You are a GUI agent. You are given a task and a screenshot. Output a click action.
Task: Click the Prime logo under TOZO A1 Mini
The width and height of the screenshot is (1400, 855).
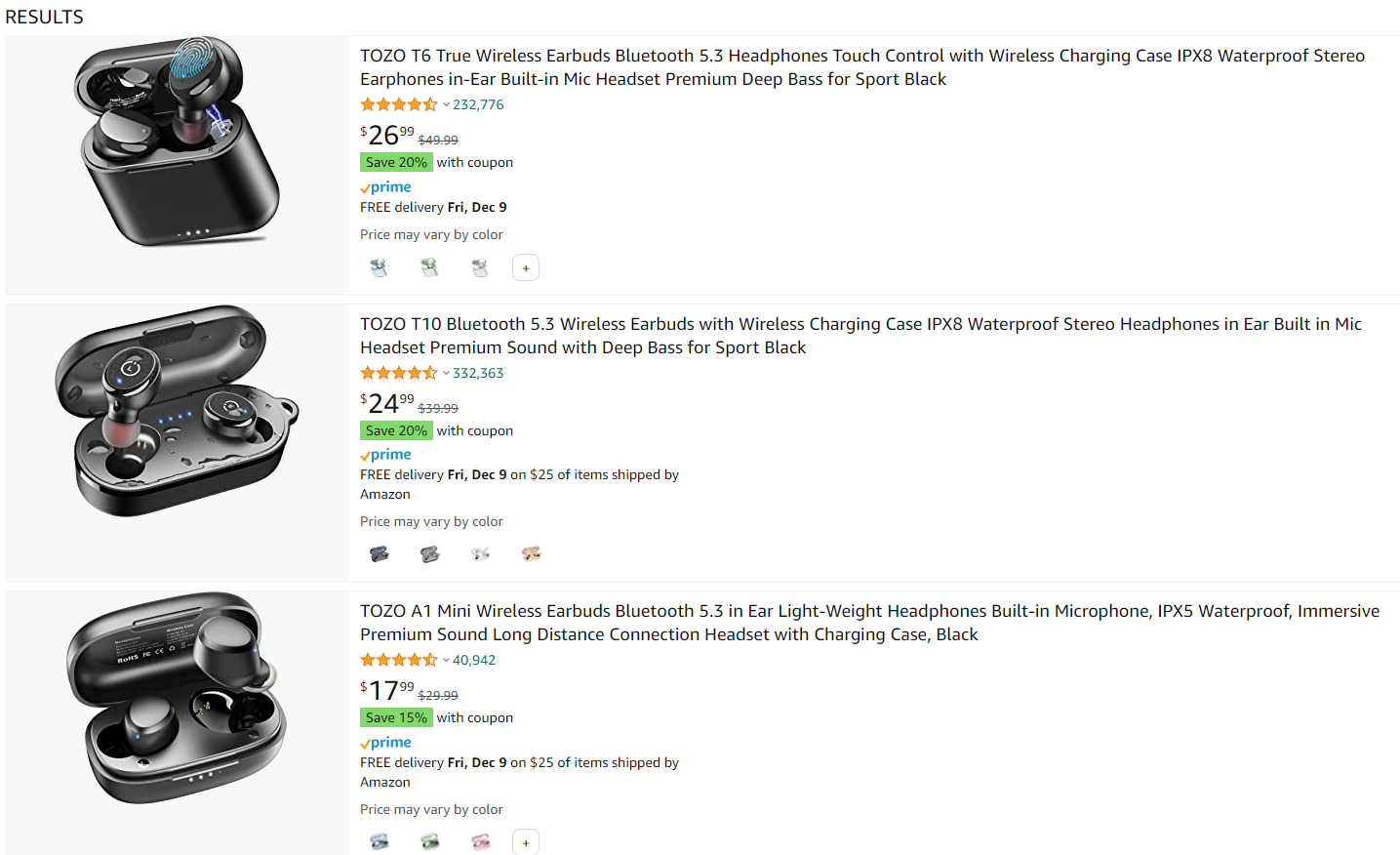[x=385, y=743]
